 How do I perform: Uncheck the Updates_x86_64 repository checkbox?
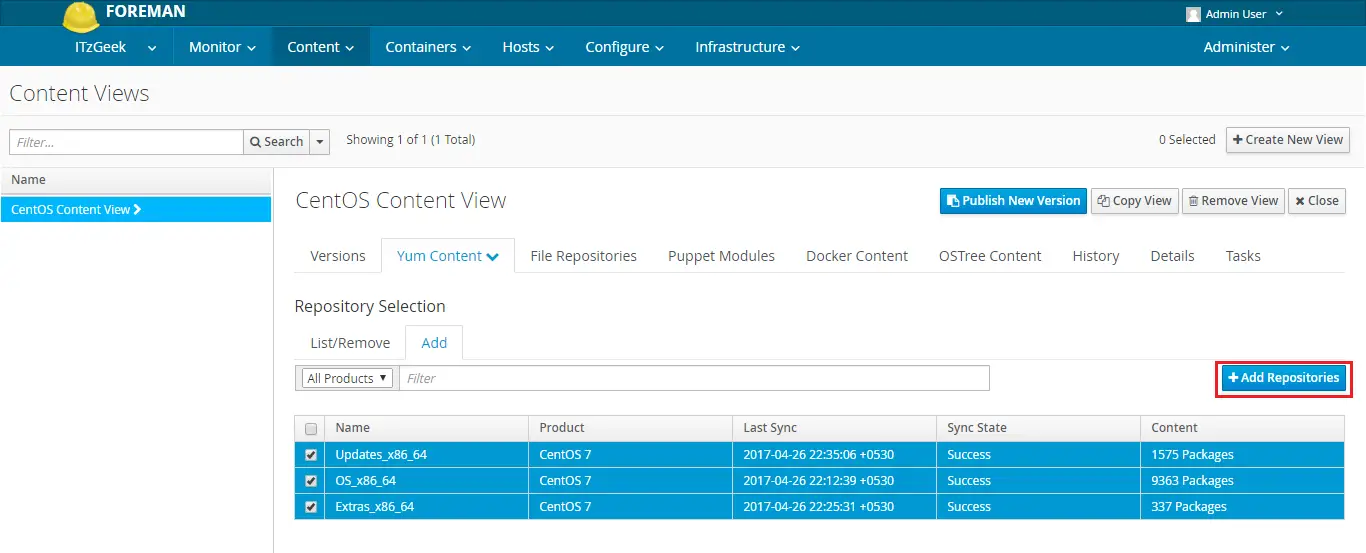pos(311,455)
